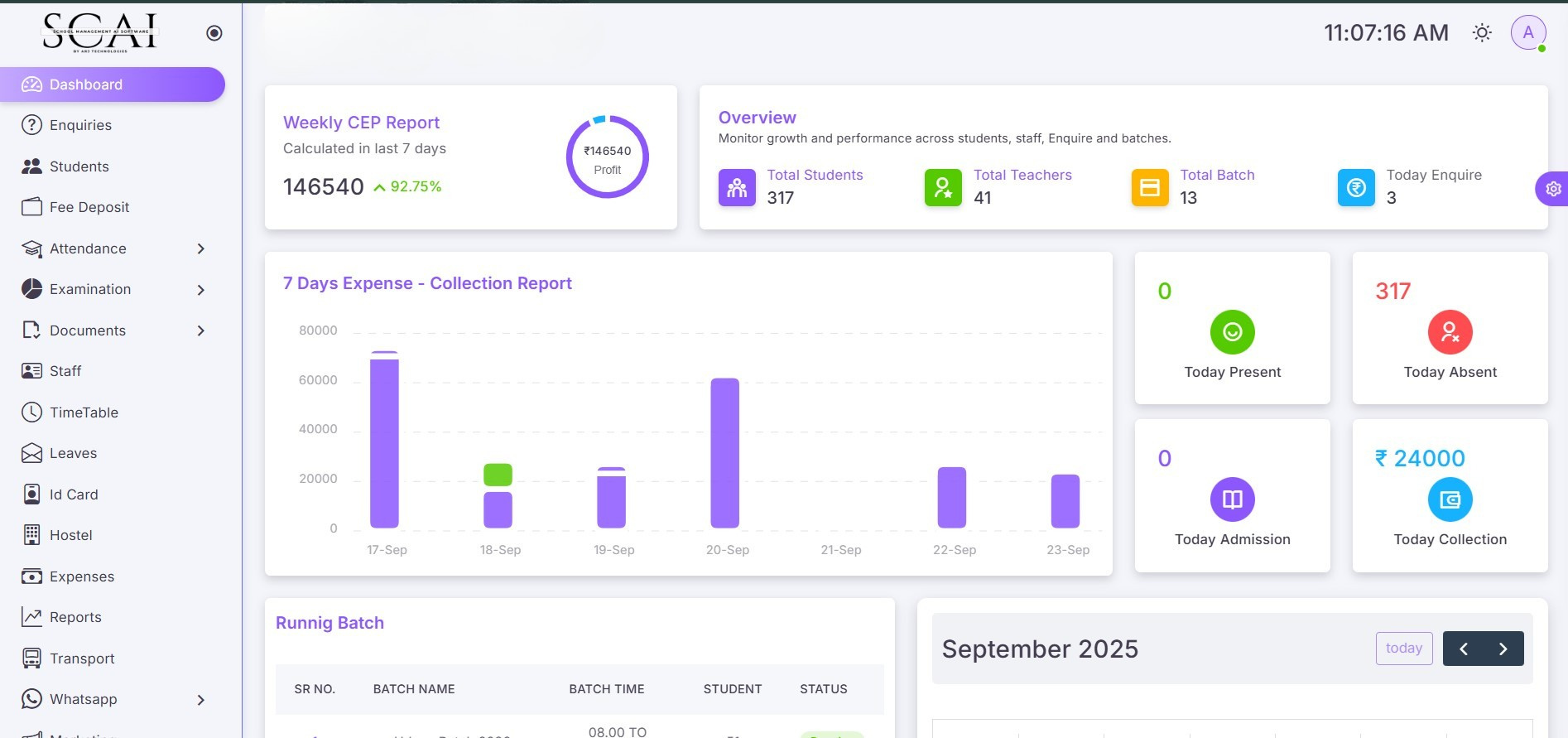Screen dimensions: 1568x738
Task: Click the Total Batch label
Action: [1217, 175]
